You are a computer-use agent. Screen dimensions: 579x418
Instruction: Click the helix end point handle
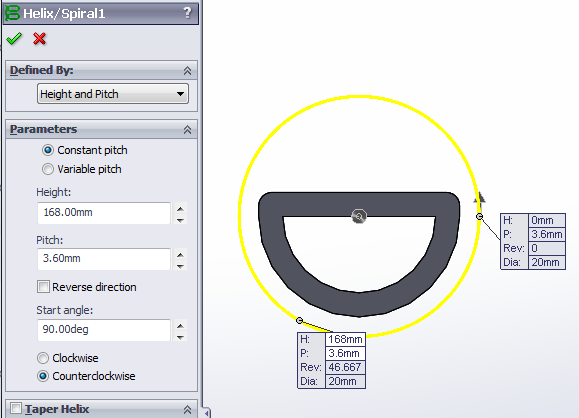tap(299, 320)
